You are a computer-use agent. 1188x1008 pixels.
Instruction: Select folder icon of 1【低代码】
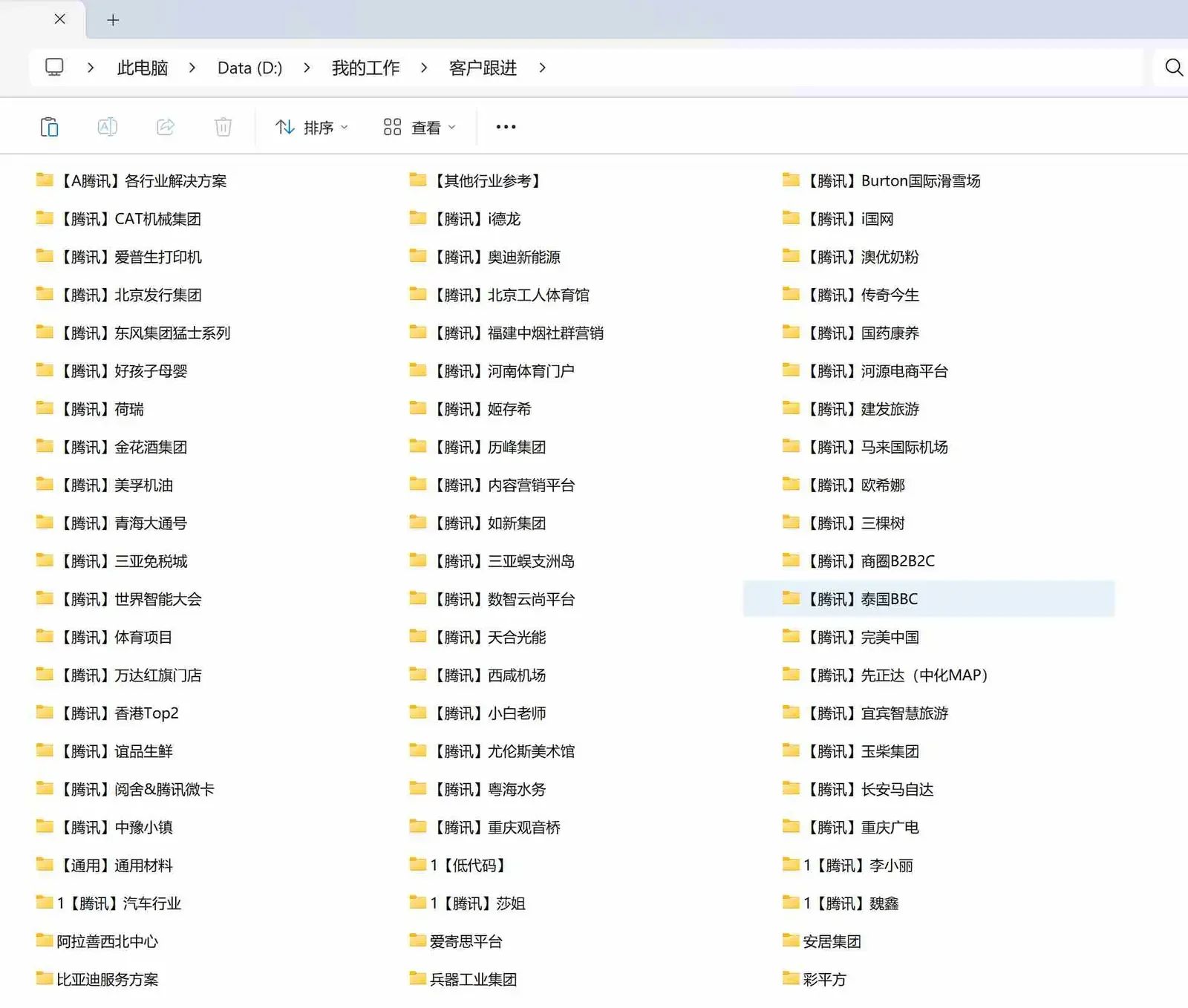click(x=418, y=864)
